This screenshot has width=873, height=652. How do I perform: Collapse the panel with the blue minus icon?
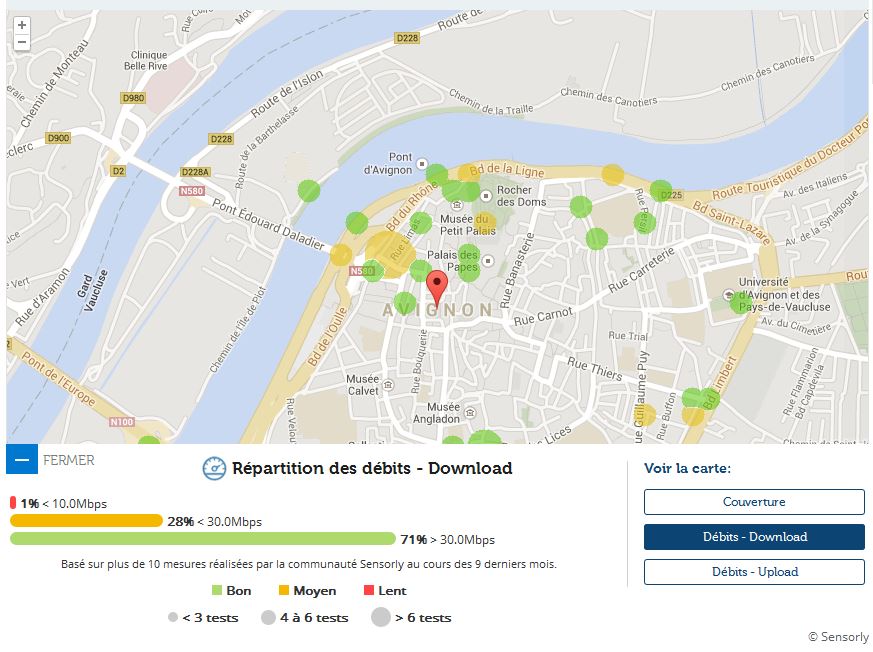coord(21,460)
